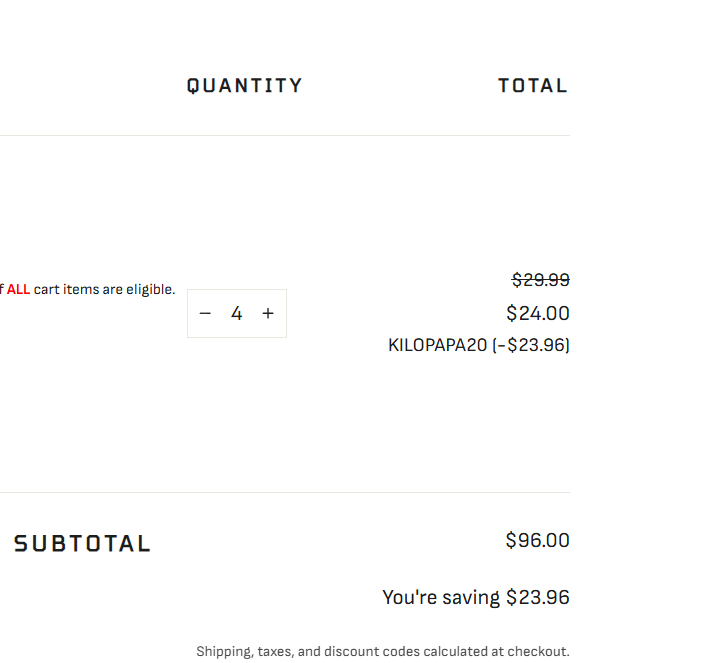Click the red ALL eligibility word
Viewport: 727px width, 663px height.
click(x=18, y=290)
